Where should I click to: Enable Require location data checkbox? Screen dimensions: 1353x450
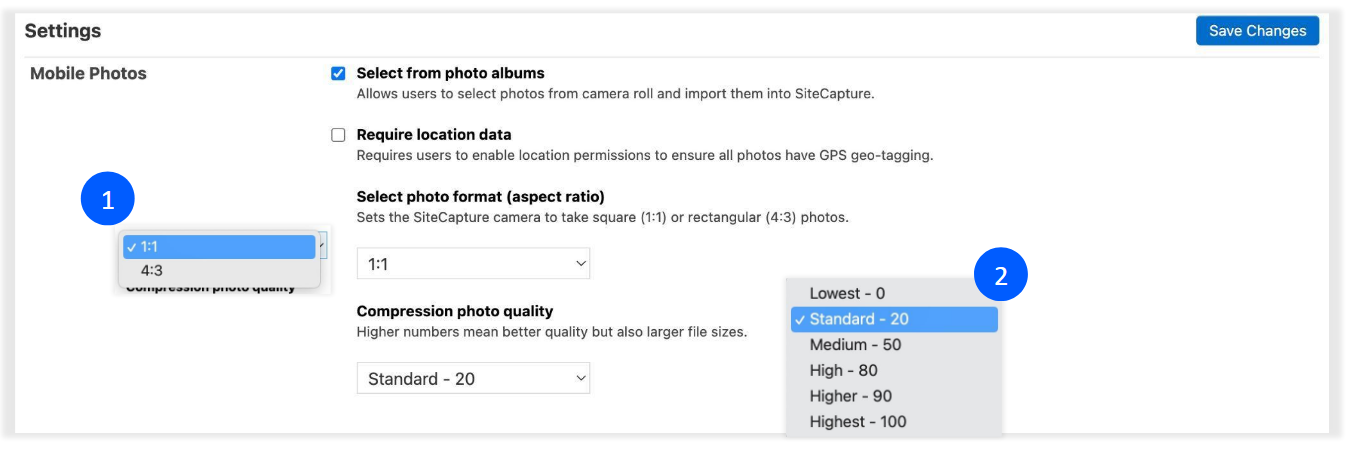[338, 135]
